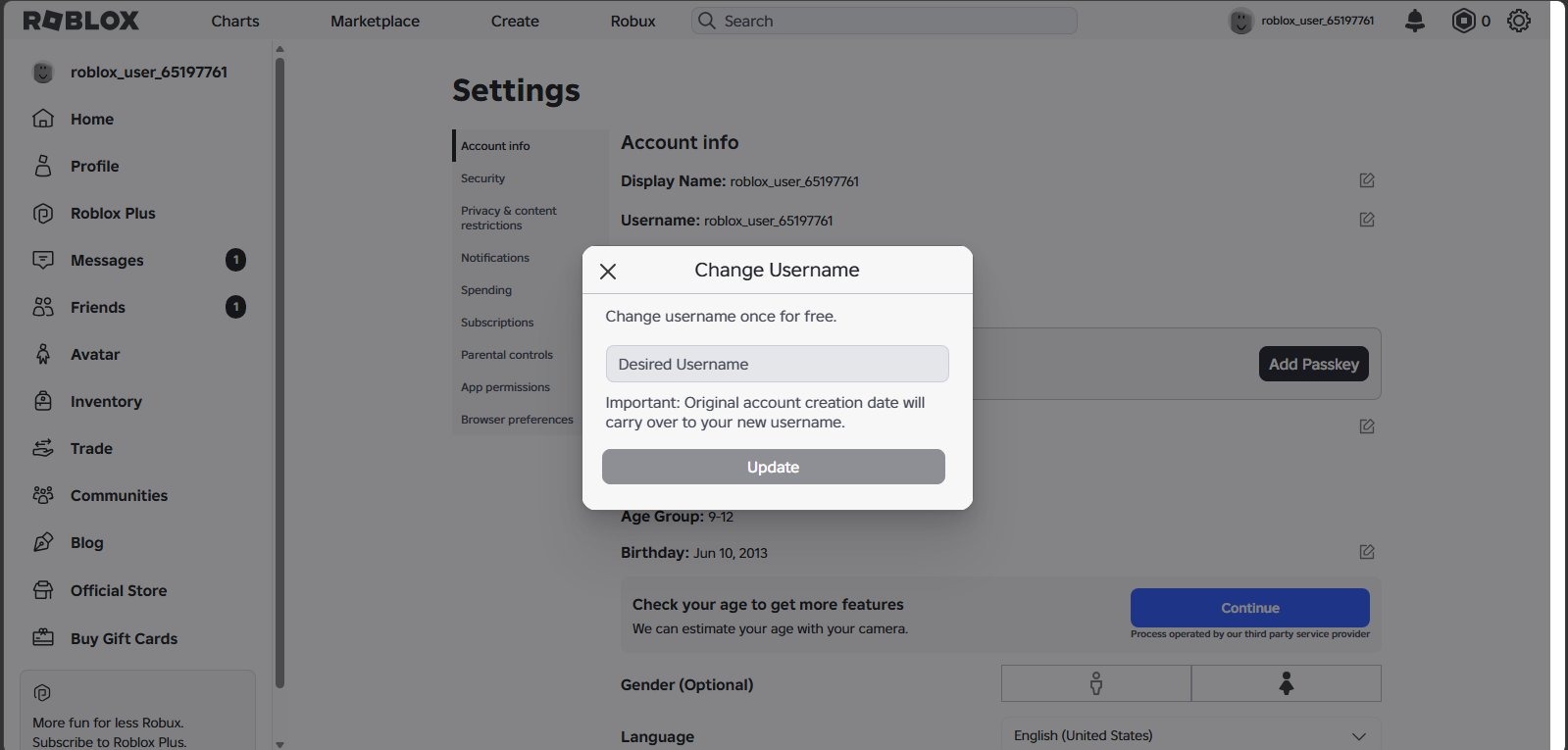Click the Add Passkey button
1568x750 pixels.
coord(1314,364)
